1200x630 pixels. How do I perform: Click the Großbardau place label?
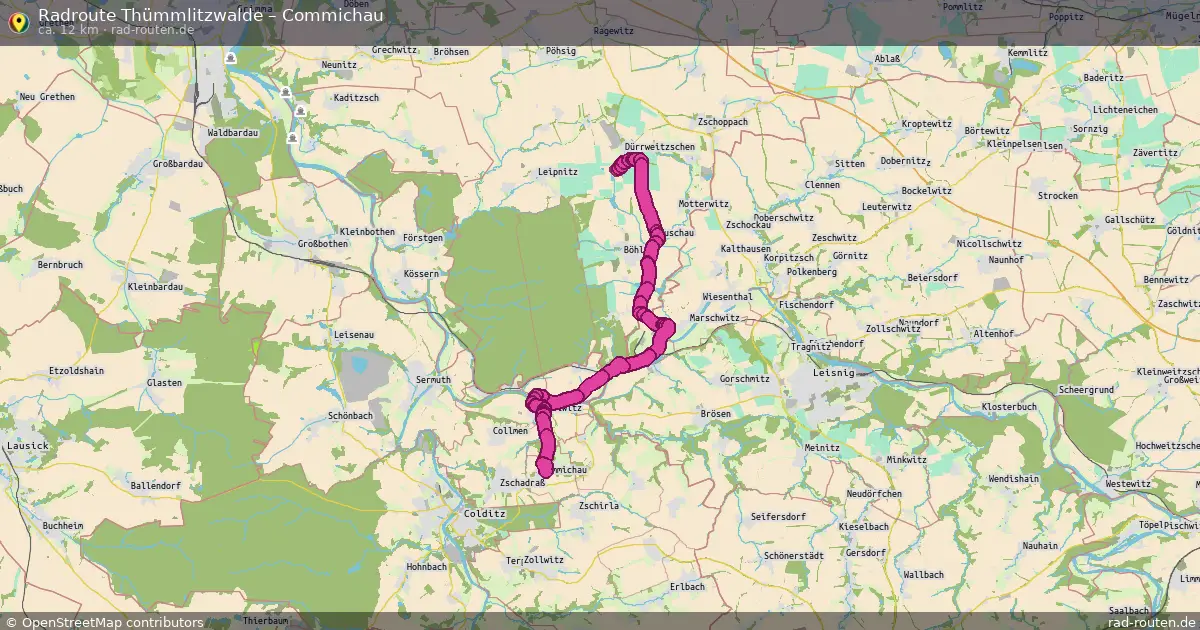[178, 162]
